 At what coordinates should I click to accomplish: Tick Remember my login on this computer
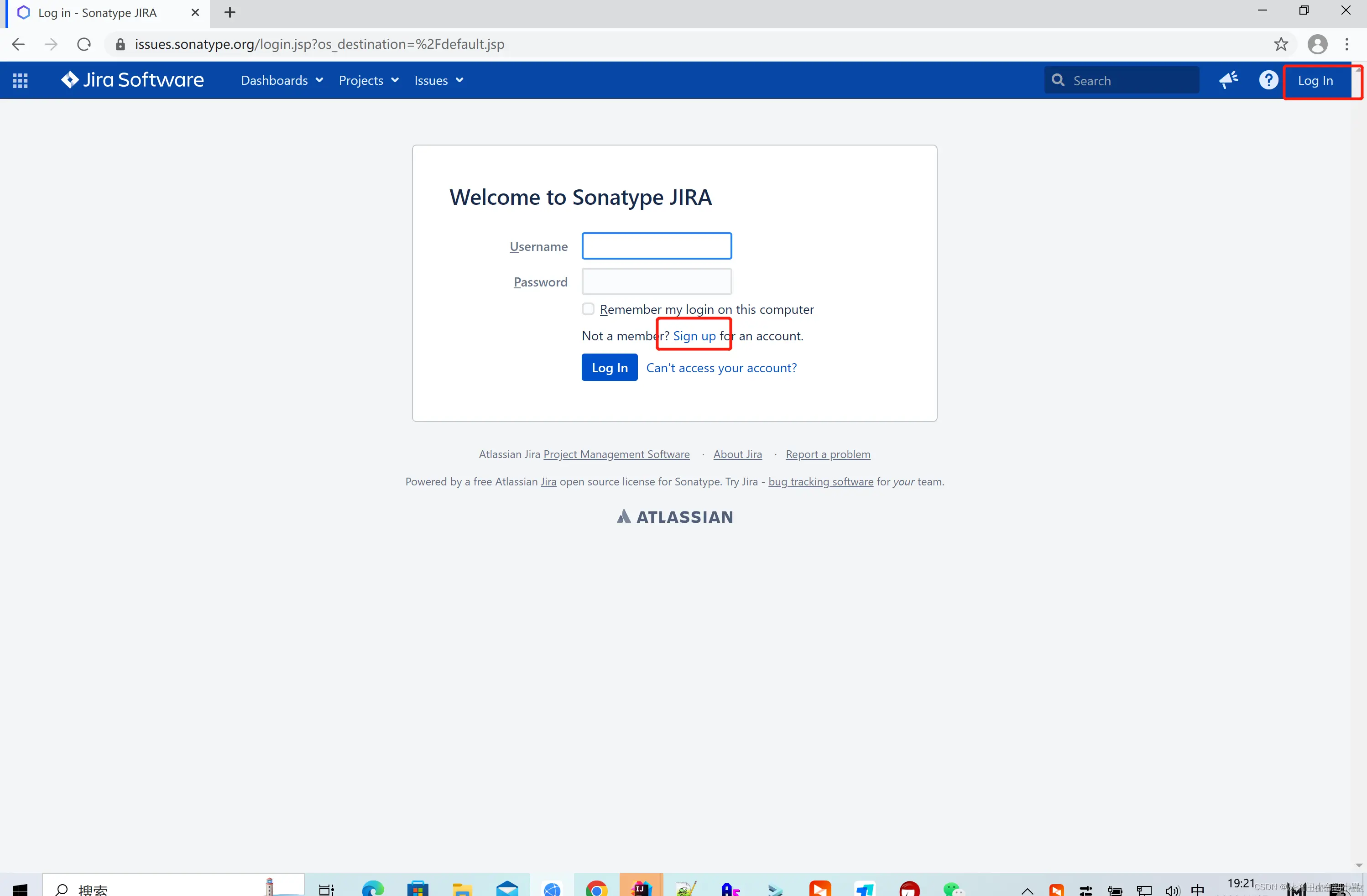point(588,309)
